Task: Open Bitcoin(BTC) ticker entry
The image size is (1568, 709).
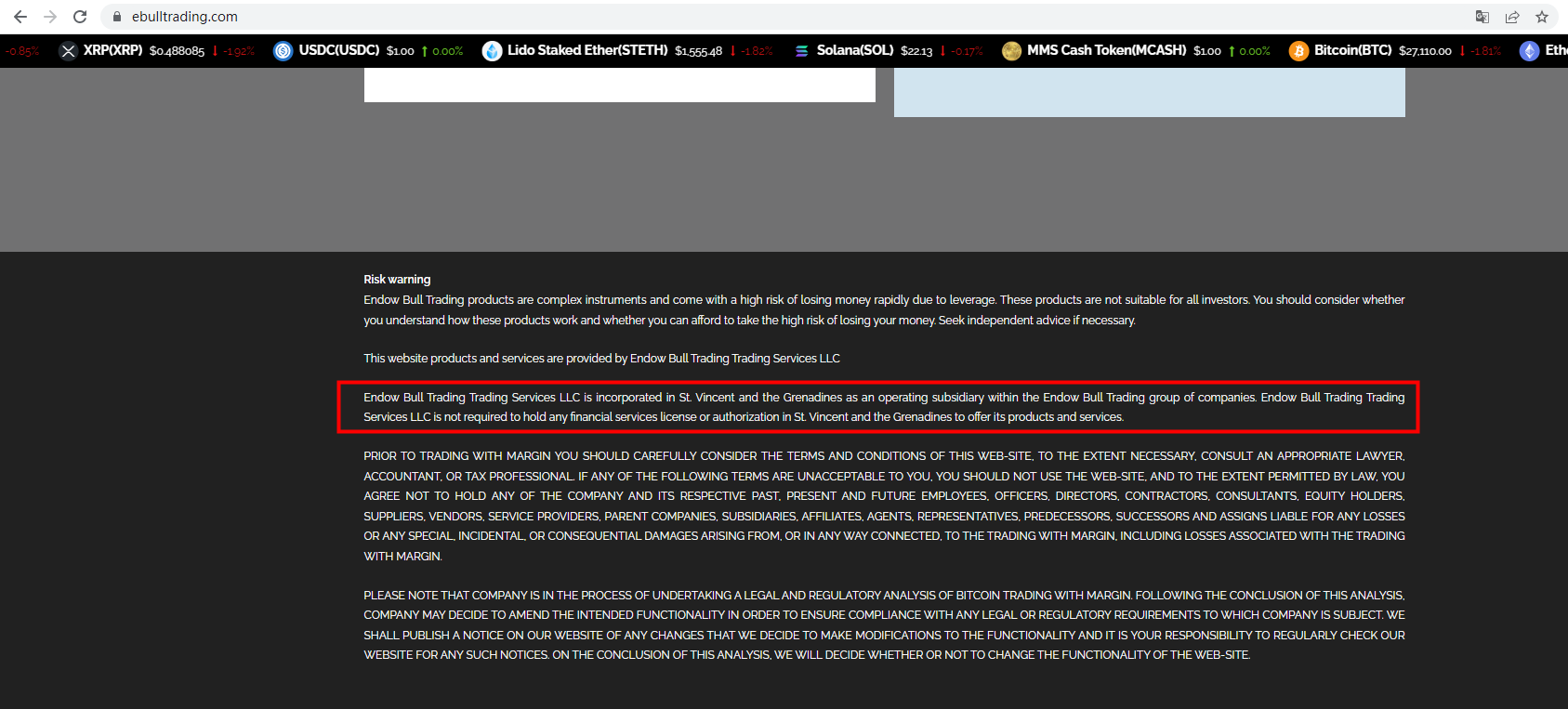Action: pos(1353,50)
